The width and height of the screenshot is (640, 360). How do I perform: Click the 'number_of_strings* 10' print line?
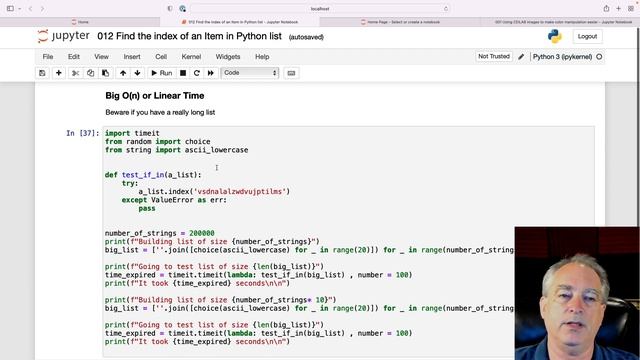point(220,300)
